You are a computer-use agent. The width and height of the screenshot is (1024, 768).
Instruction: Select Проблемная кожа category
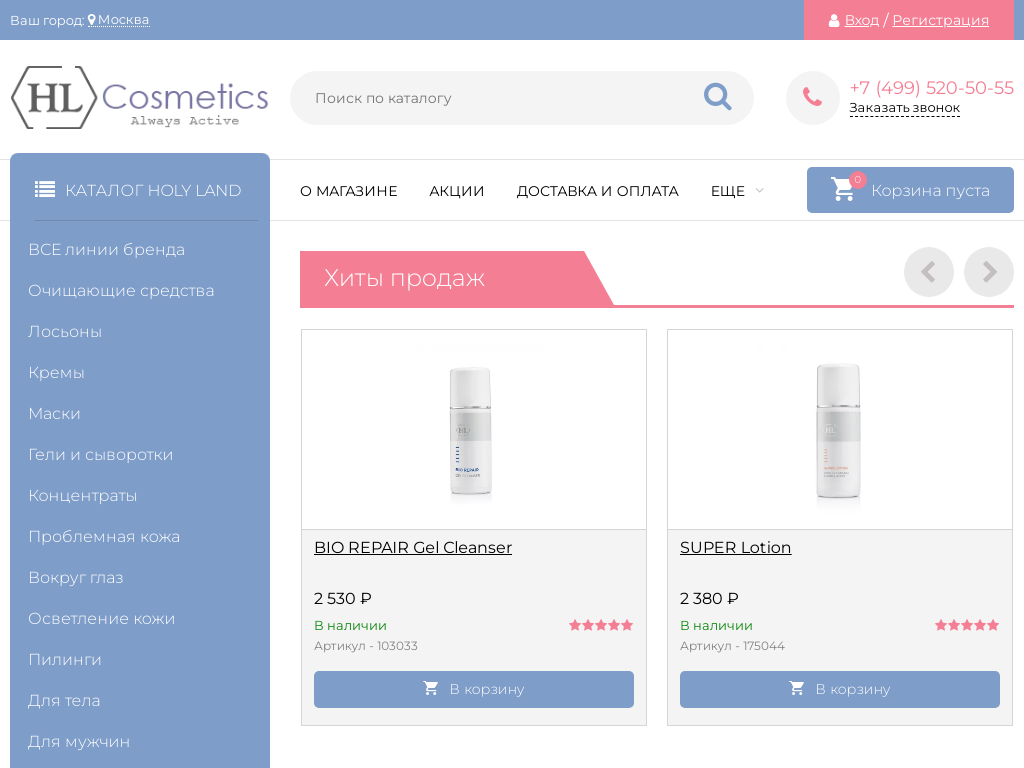[x=104, y=537]
